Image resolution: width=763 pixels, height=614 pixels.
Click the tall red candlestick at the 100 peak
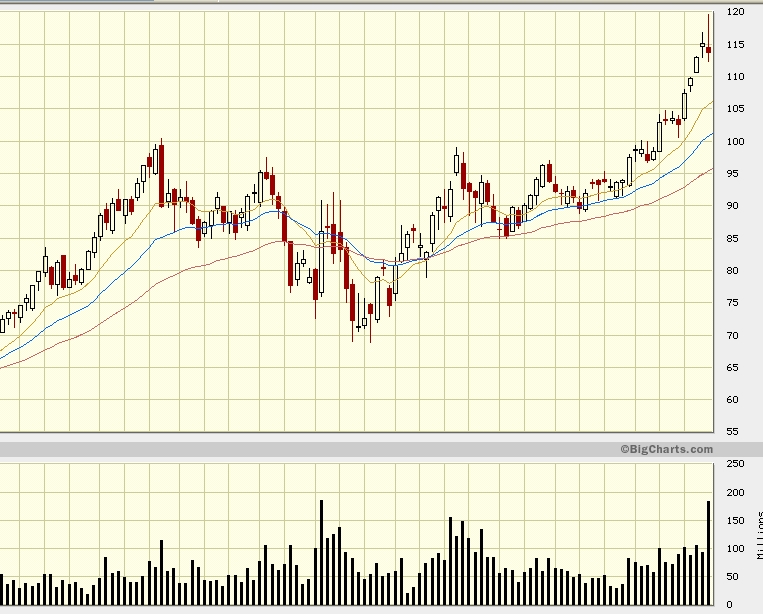[x=160, y=175]
